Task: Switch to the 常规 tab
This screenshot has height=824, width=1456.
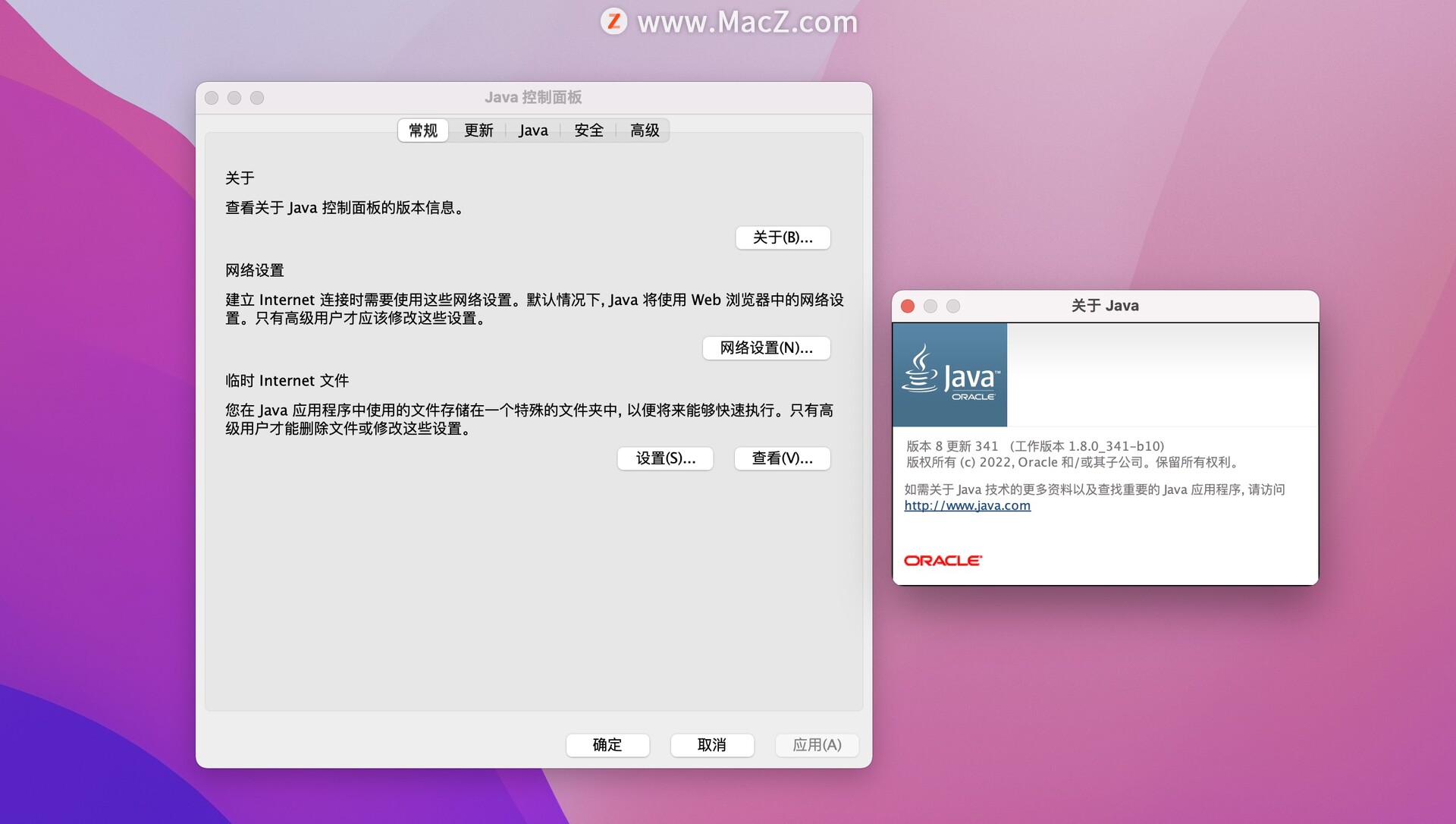Action: pos(423,131)
